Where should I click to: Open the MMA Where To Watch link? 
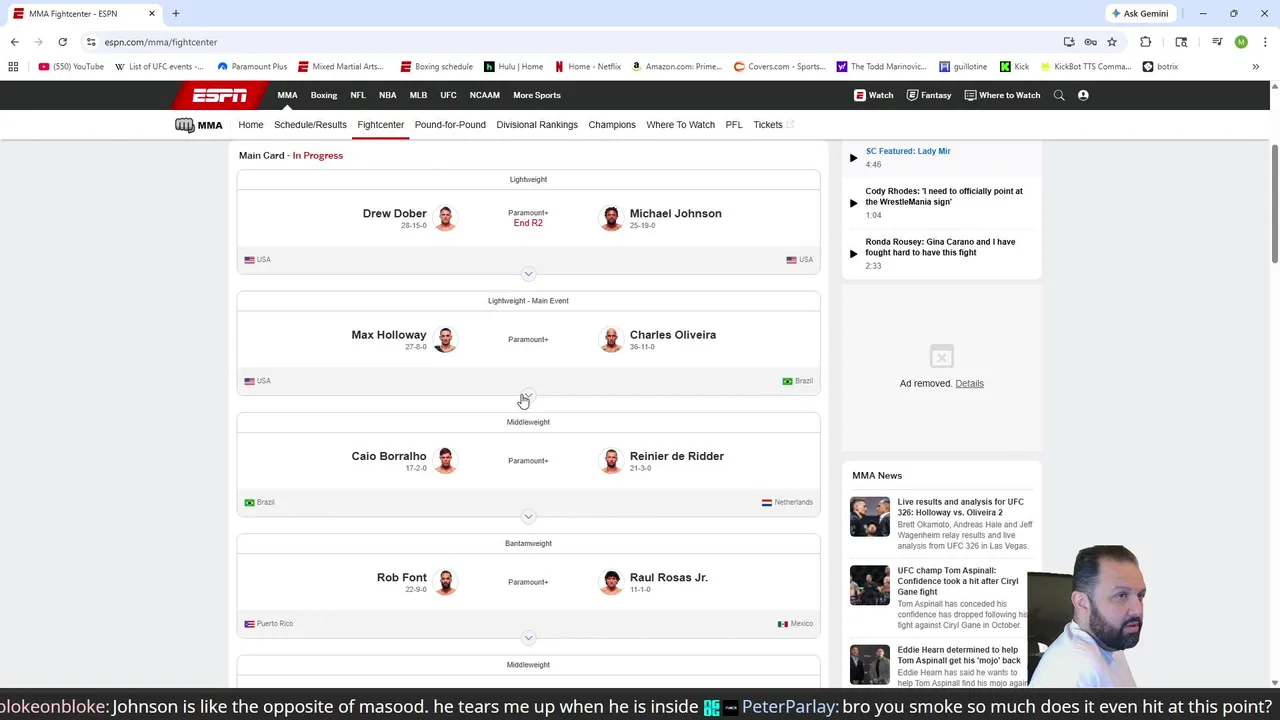pyautogui.click(x=680, y=125)
